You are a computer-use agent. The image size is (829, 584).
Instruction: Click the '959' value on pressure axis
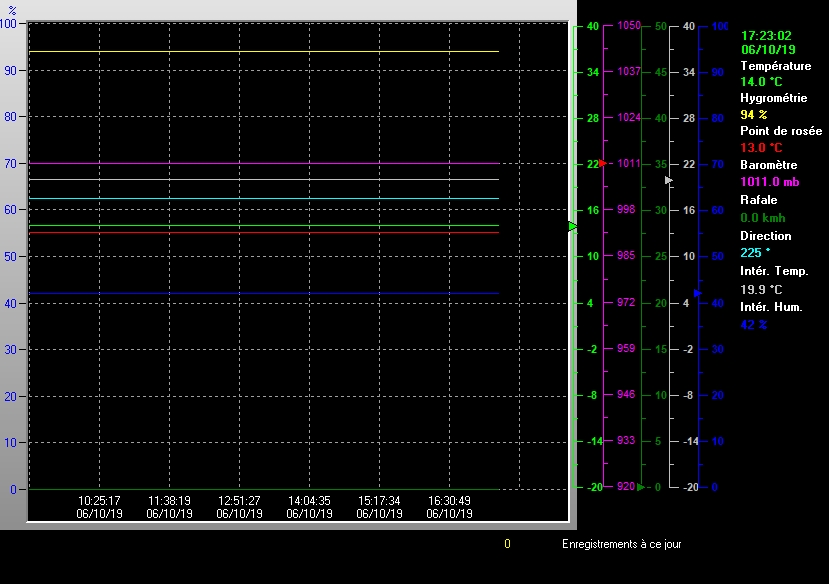(x=626, y=348)
